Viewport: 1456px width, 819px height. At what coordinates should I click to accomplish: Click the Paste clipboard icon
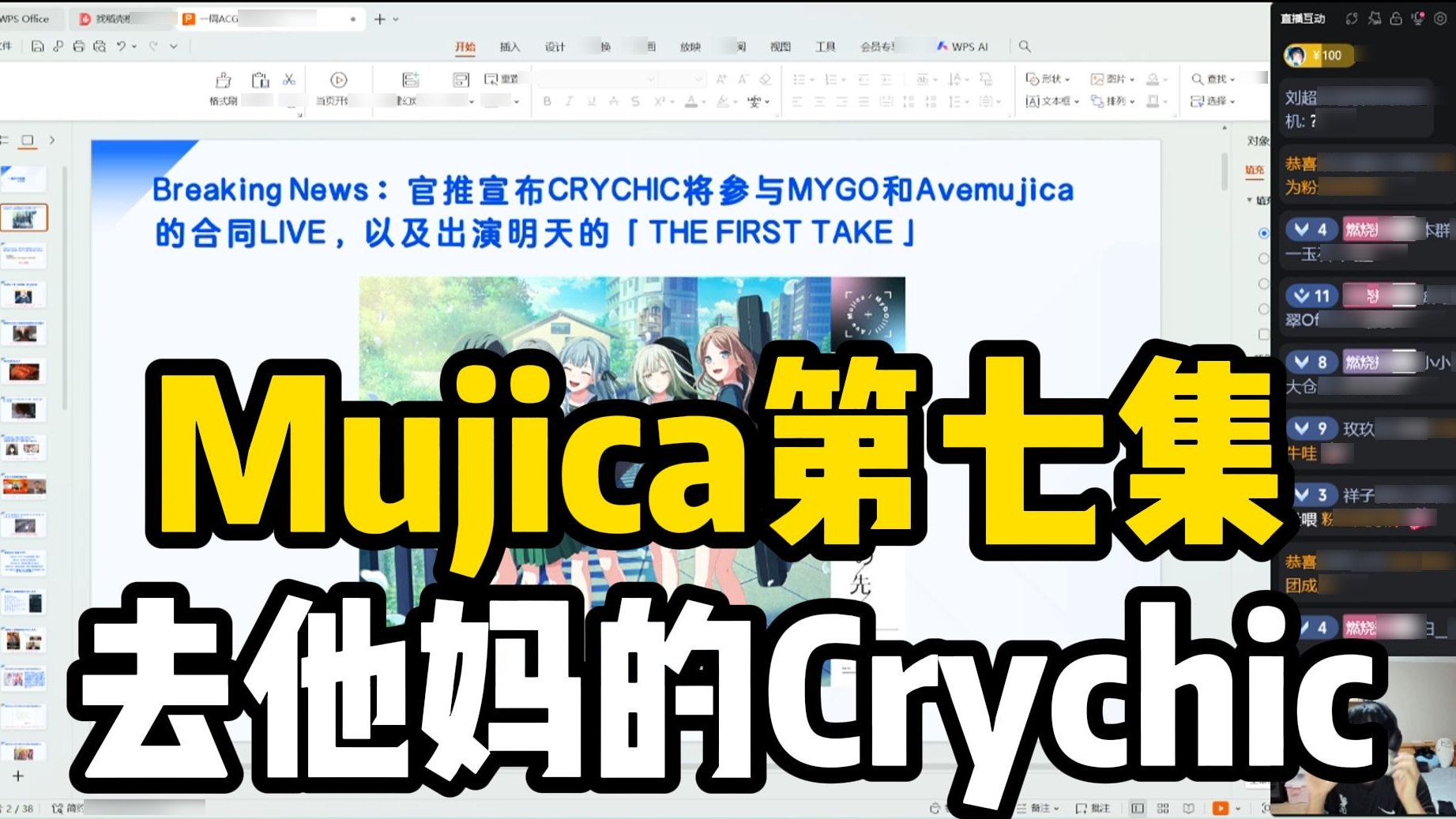click(260, 80)
